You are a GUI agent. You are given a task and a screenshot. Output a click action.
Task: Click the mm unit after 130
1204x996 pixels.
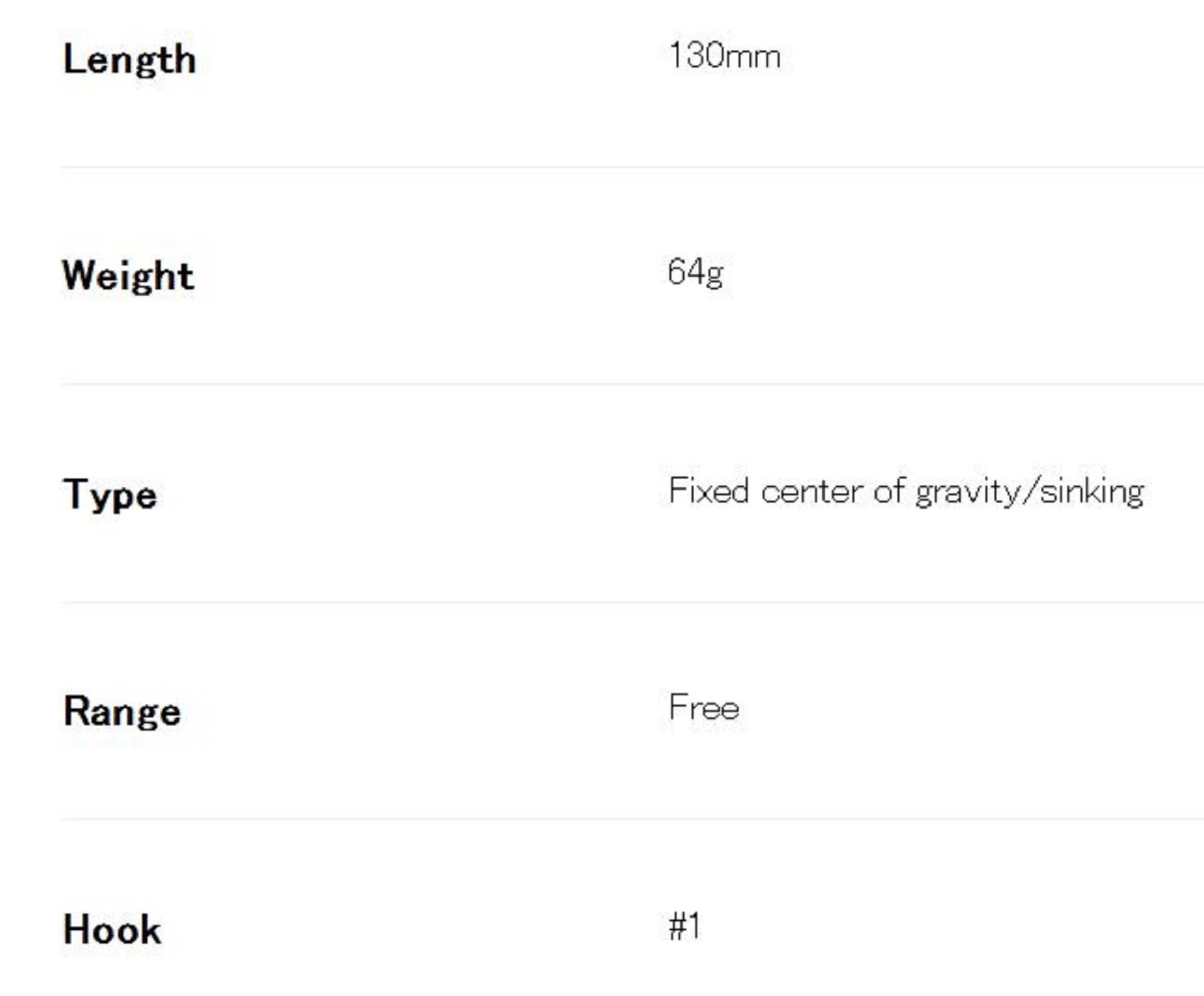pyautogui.click(x=752, y=57)
